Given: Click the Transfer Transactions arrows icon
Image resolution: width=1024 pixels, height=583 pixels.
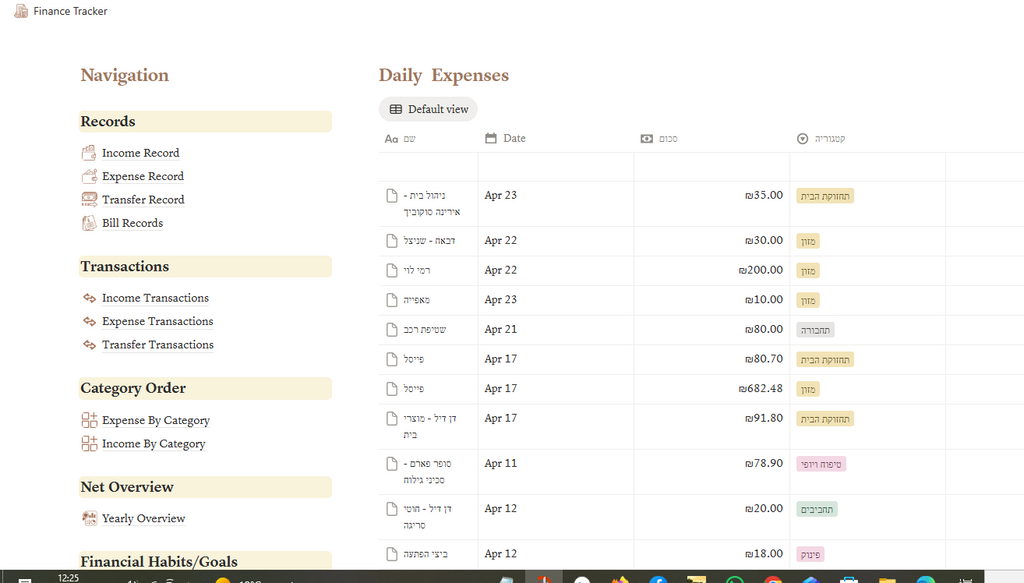Looking at the screenshot, I should 89,345.
